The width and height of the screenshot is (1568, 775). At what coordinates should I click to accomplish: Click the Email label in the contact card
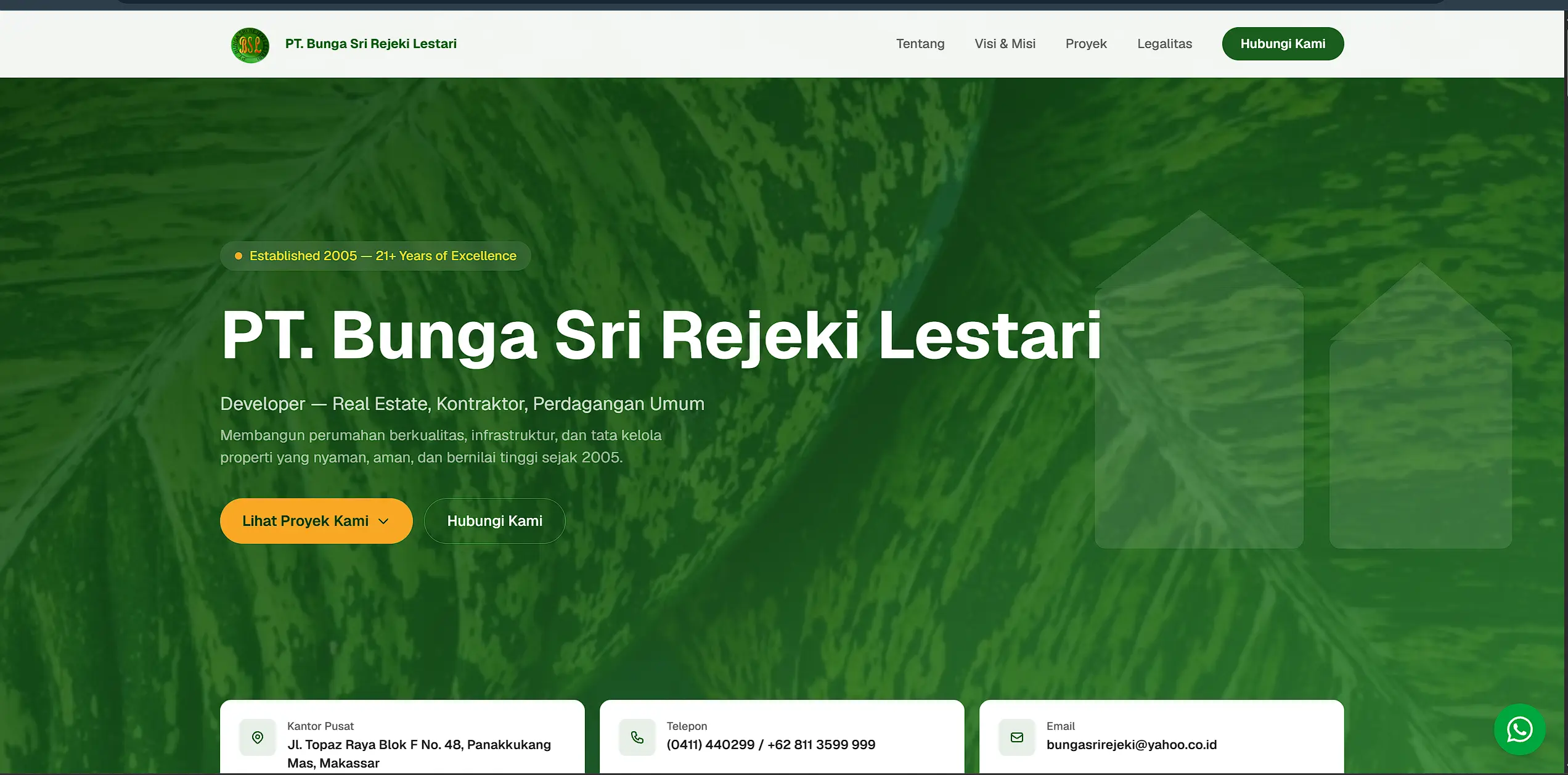tap(1060, 726)
